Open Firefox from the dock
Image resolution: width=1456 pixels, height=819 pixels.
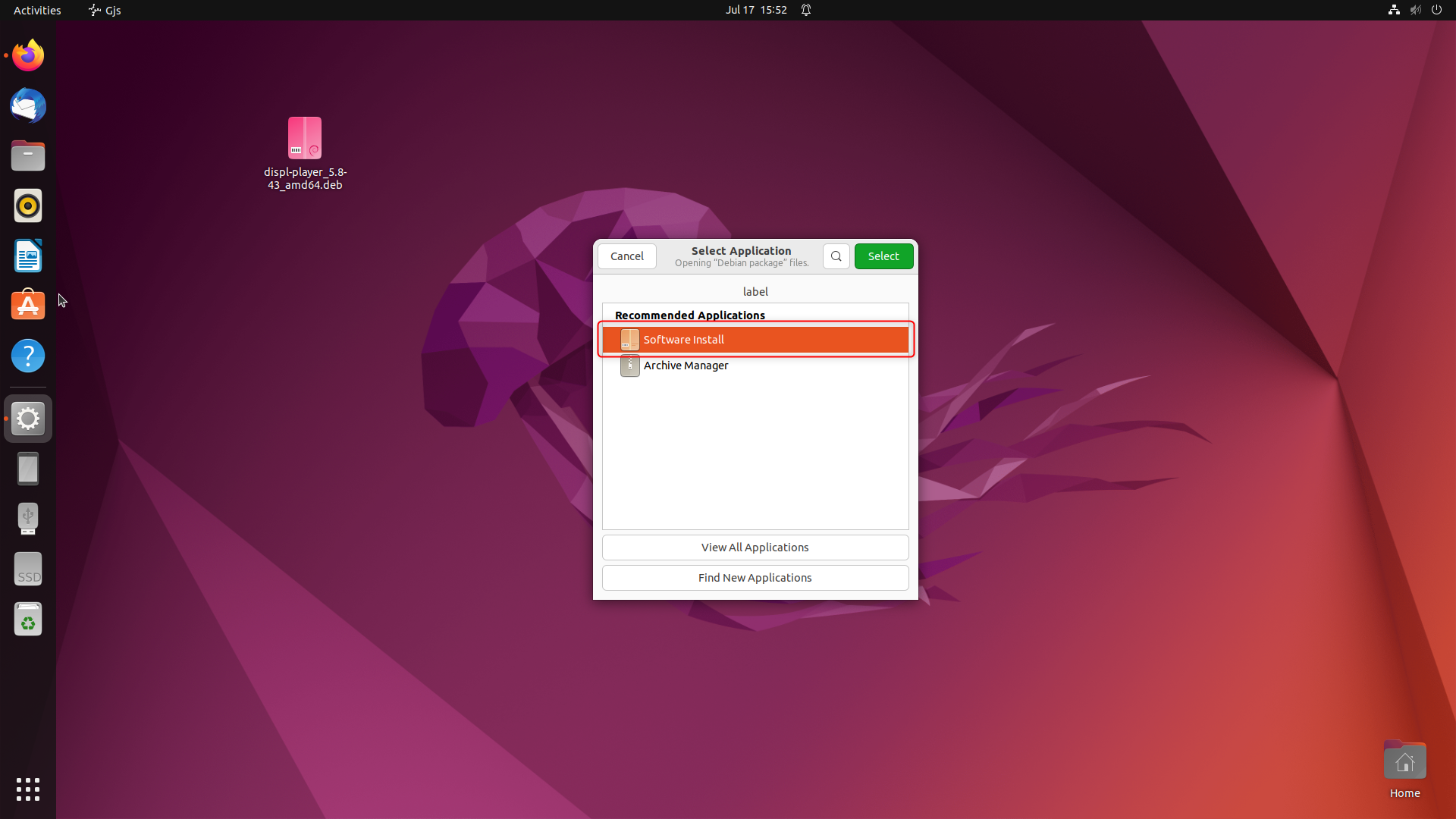pos(28,55)
